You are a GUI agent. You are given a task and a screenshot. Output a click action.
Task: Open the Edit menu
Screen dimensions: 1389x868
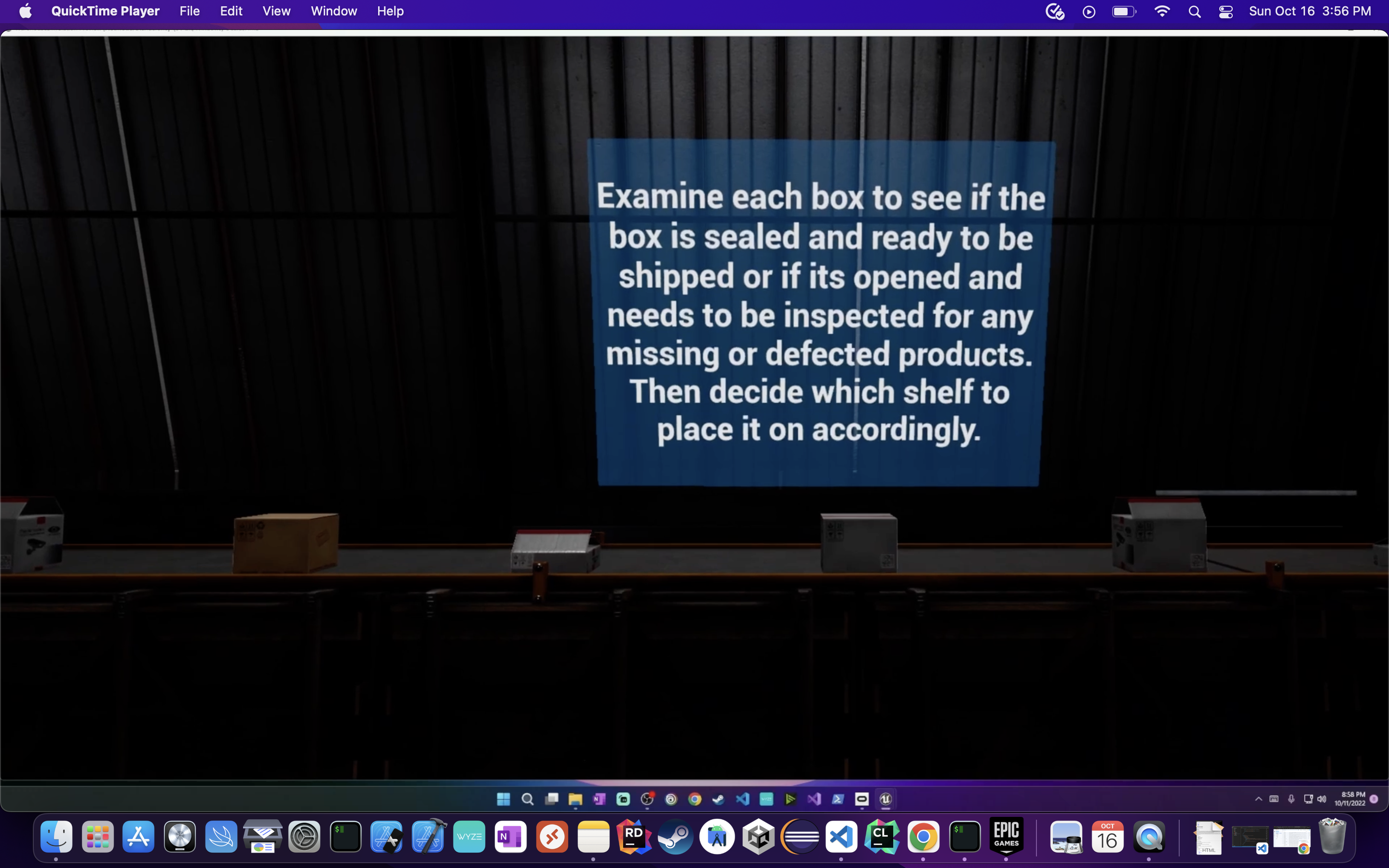pos(231,12)
